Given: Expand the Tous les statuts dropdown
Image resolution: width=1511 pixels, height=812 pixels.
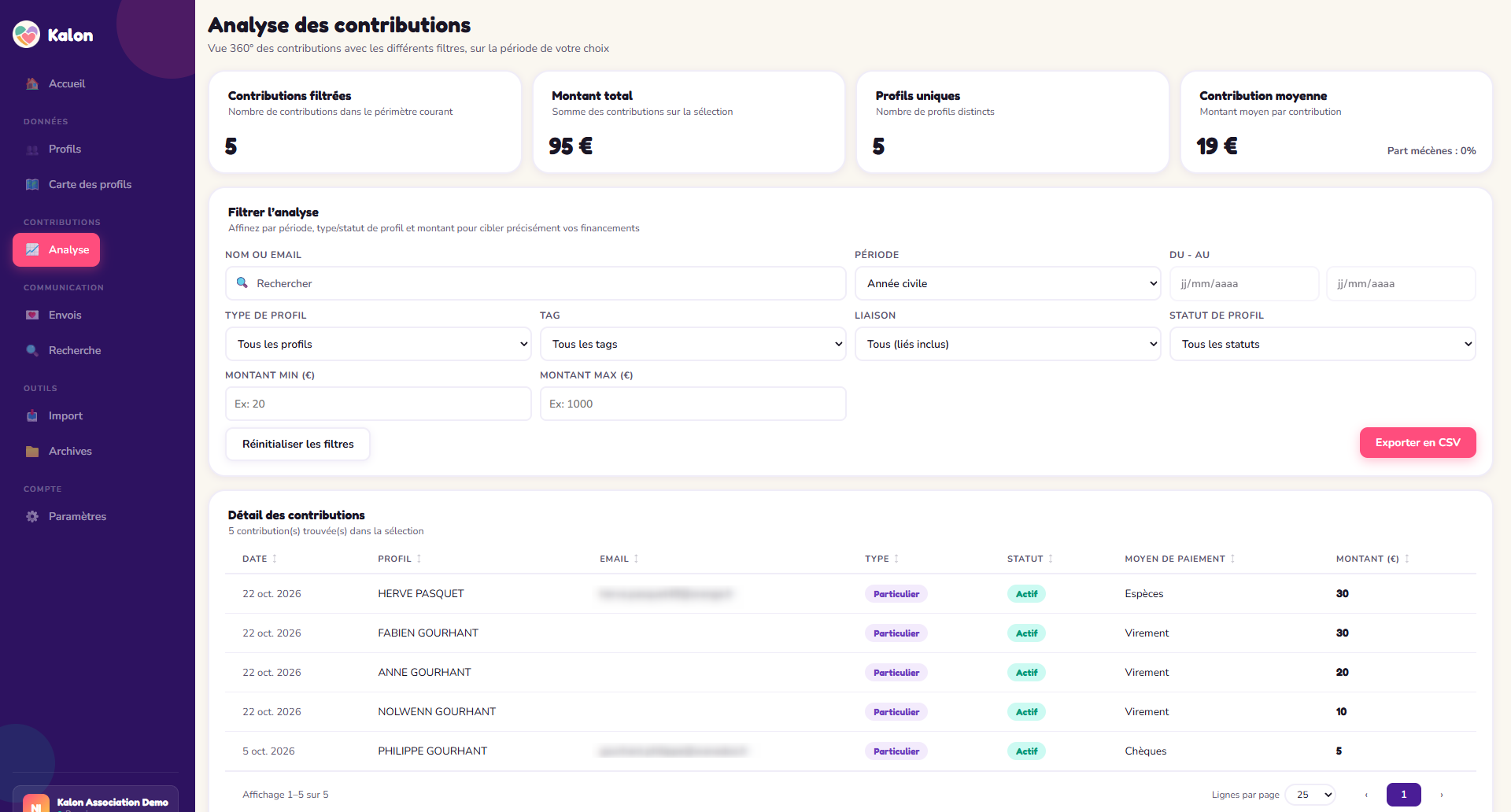Looking at the screenshot, I should click(x=1322, y=344).
